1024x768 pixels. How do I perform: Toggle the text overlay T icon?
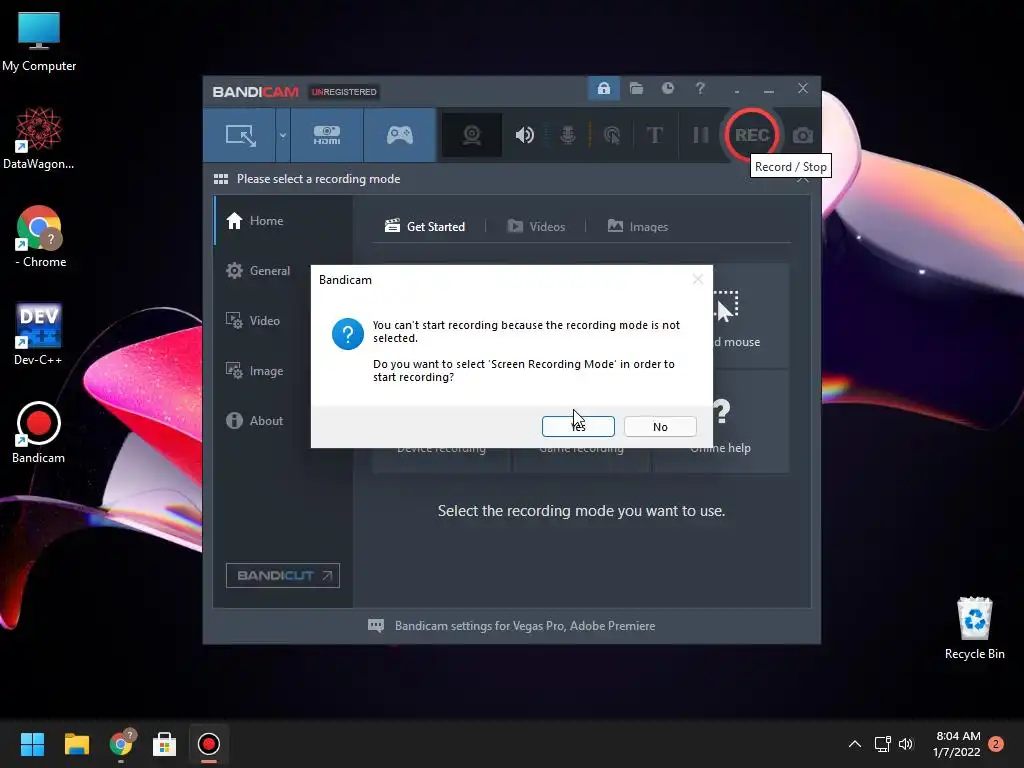pyautogui.click(x=654, y=135)
